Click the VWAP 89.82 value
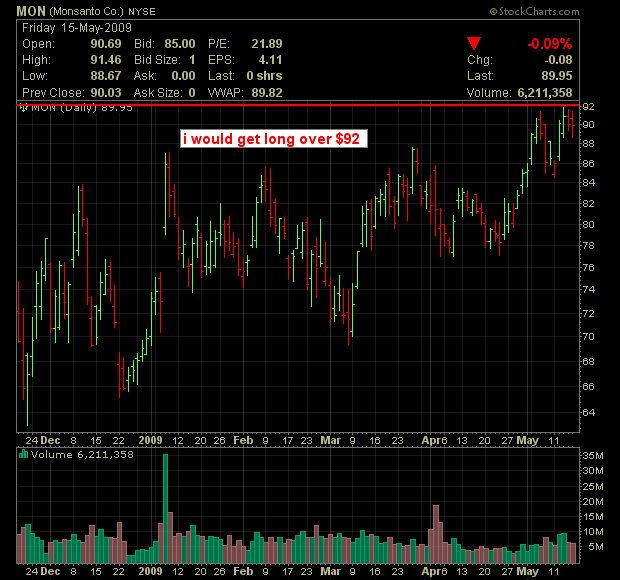Screen dimensions: 620x580 click(x=259, y=92)
